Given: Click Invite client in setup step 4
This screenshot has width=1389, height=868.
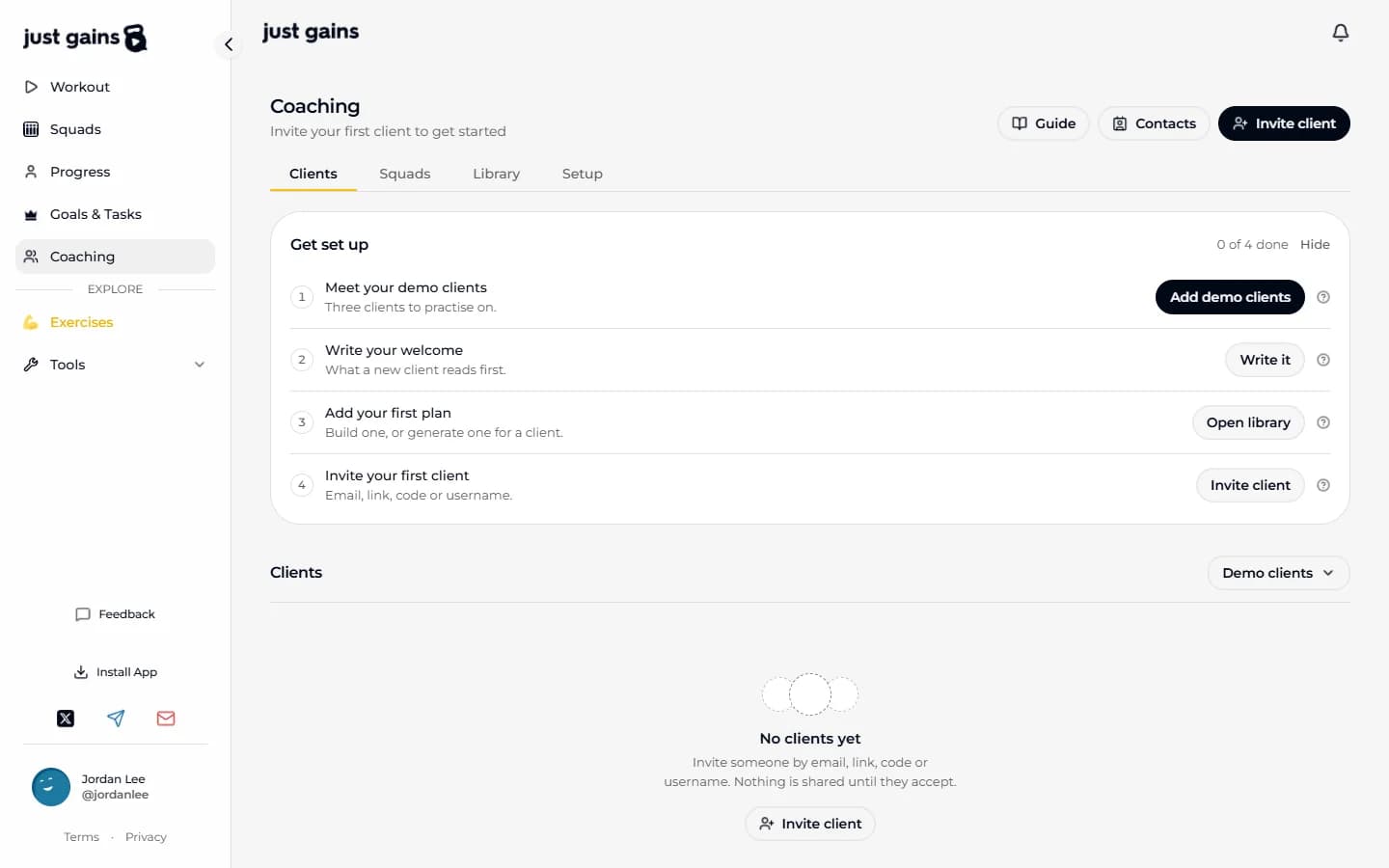Looking at the screenshot, I should click(x=1250, y=485).
